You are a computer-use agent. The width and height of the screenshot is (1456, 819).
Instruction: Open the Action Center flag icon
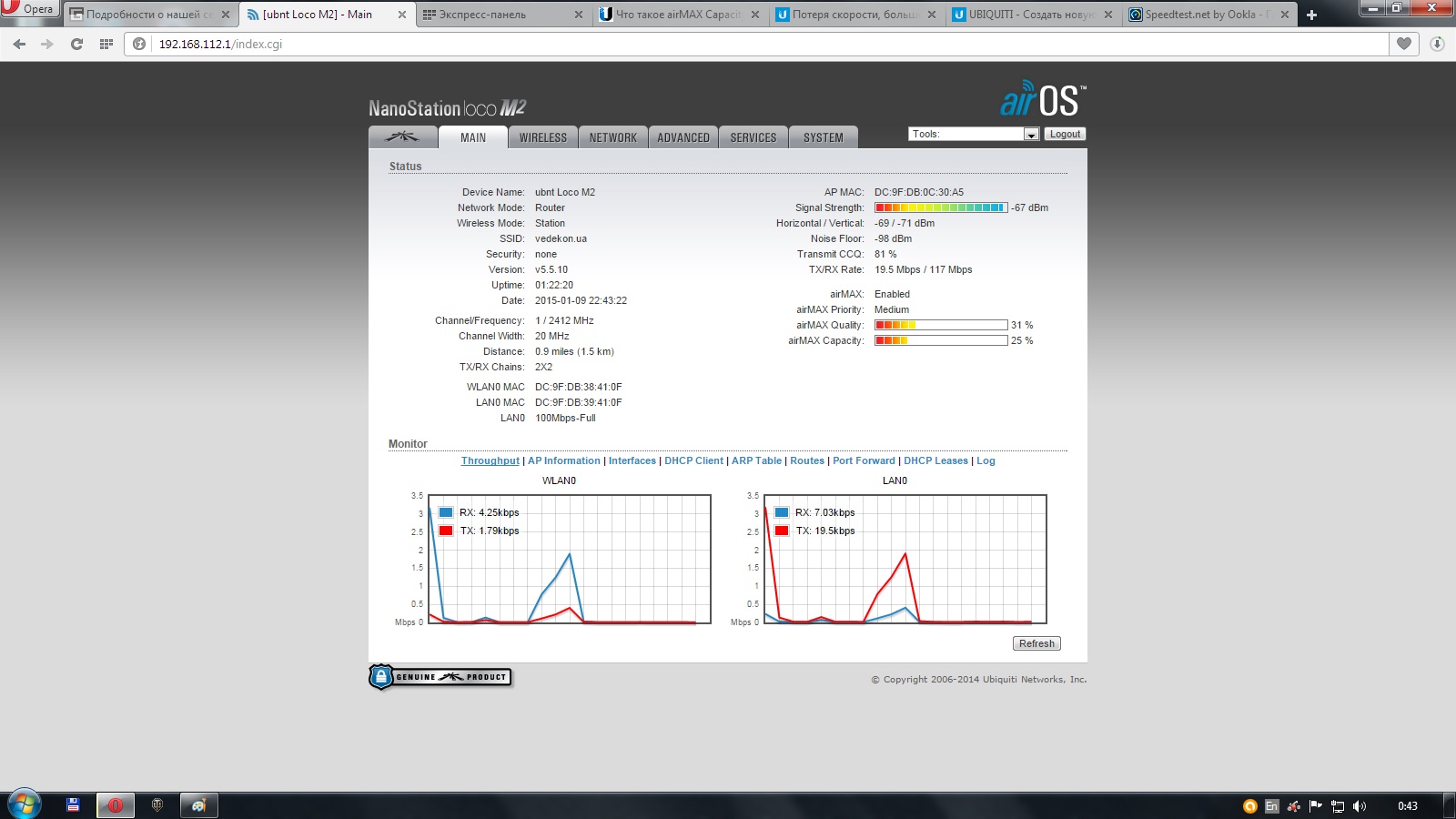[x=1315, y=805]
